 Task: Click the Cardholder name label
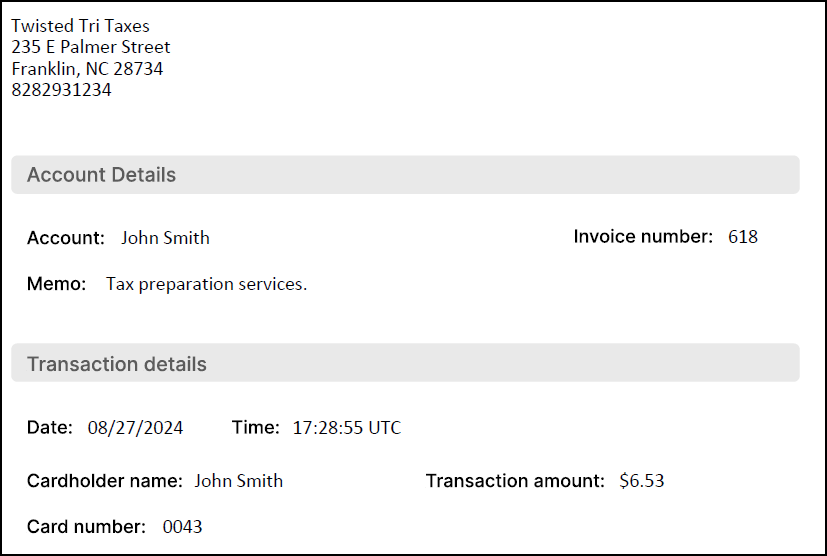tap(104, 481)
